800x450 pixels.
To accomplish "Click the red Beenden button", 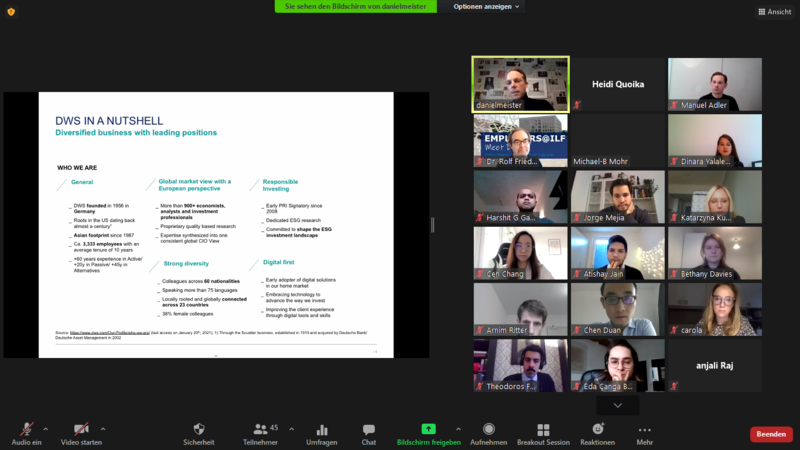I will 771,434.
